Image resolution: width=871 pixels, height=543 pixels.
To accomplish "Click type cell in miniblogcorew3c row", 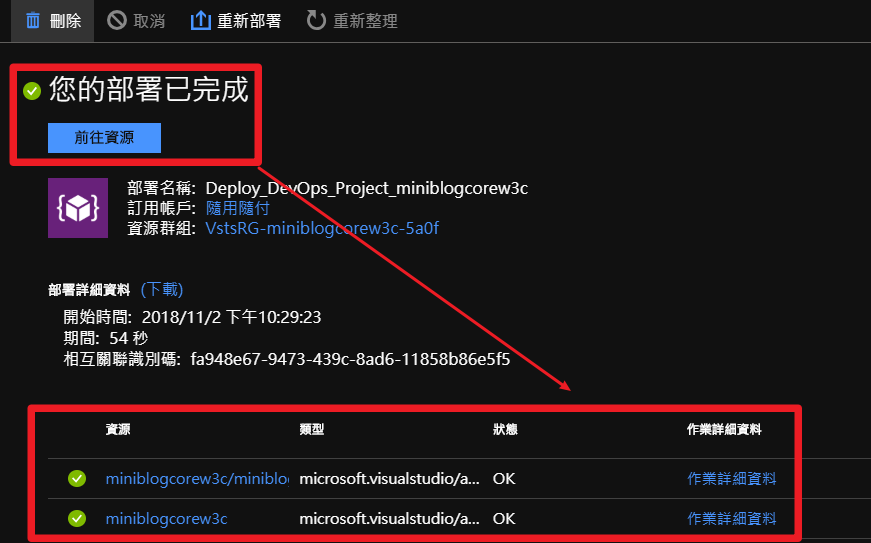I will point(389,519).
